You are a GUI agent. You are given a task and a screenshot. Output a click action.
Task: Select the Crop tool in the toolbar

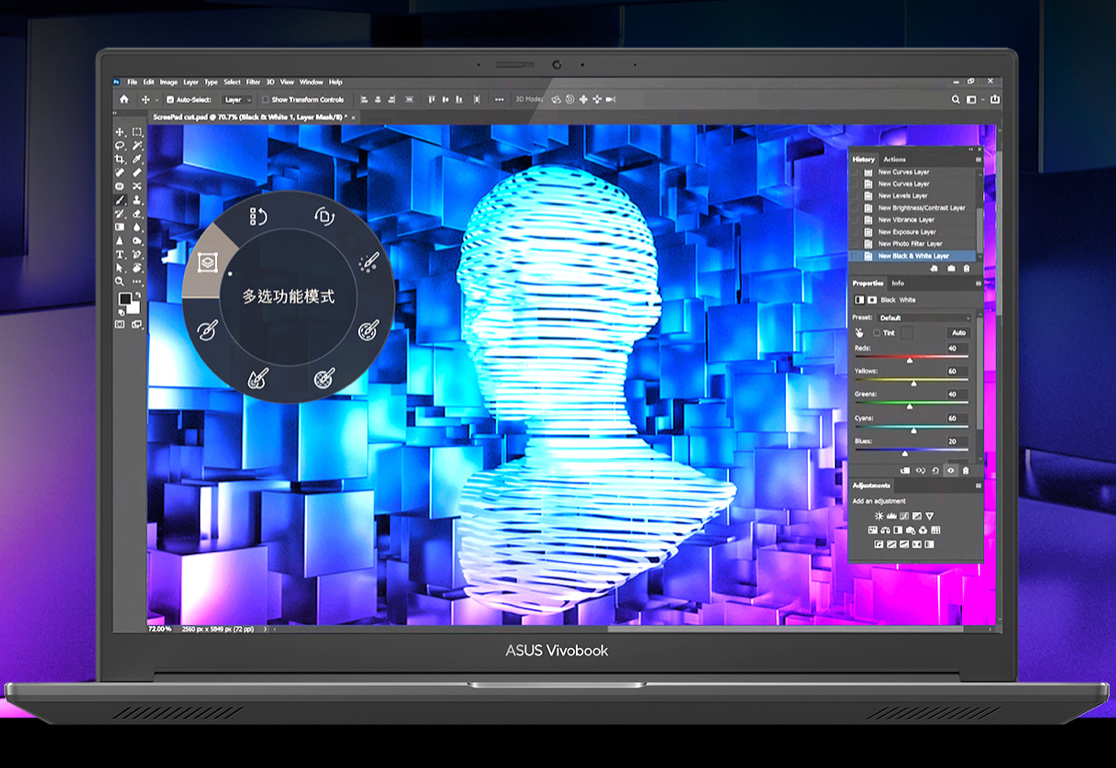click(120, 159)
